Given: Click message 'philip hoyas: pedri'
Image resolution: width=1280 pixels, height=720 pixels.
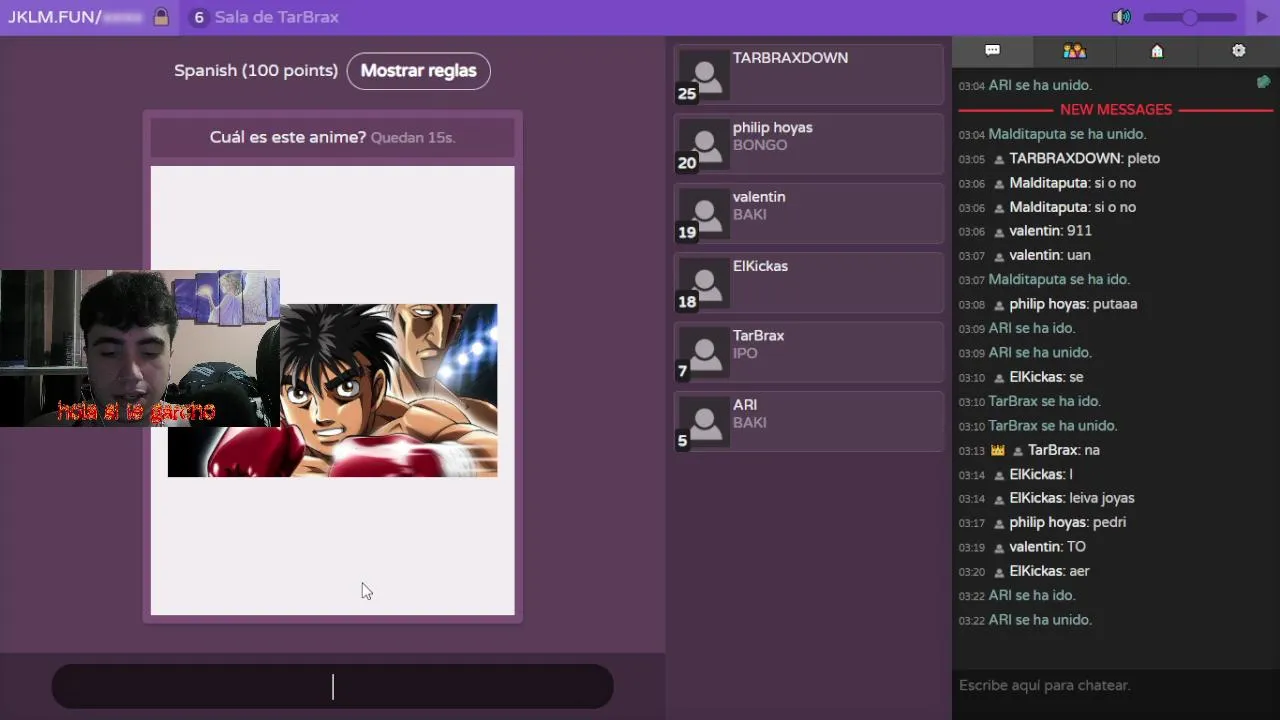Looking at the screenshot, I should click(1068, 523).
